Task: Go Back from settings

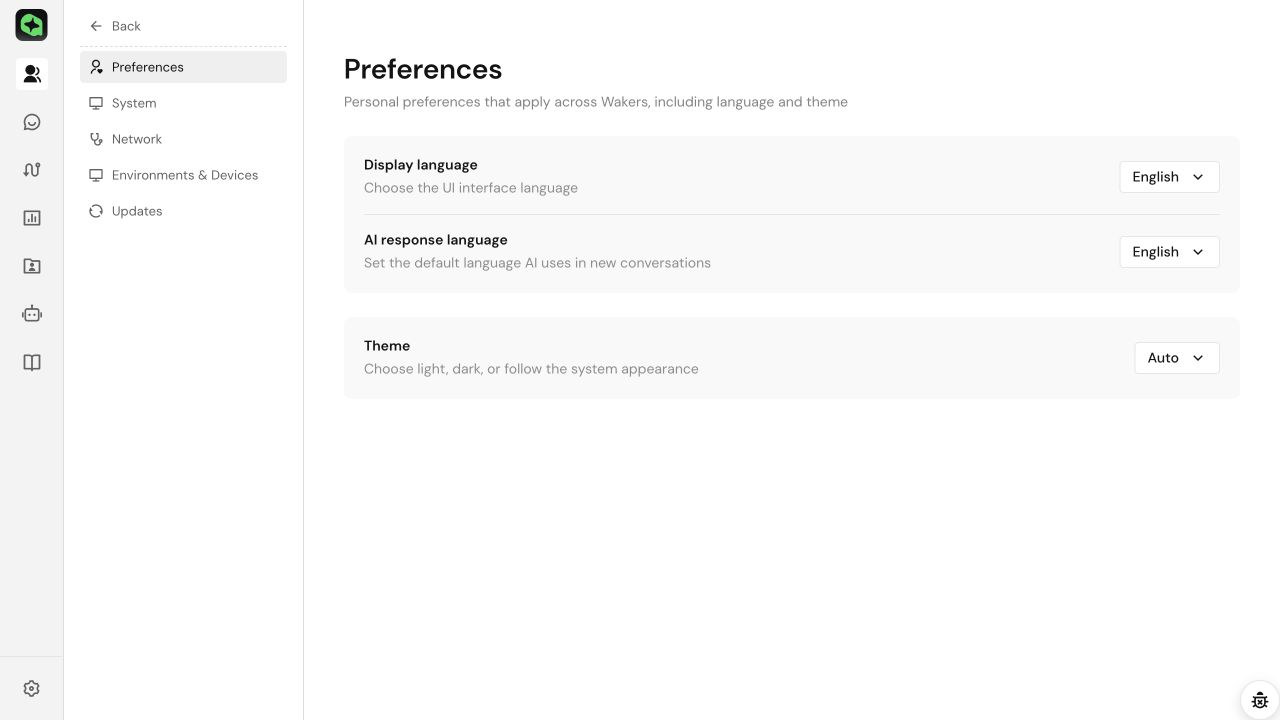Action: pyautogui.click(x=115, y=26)
